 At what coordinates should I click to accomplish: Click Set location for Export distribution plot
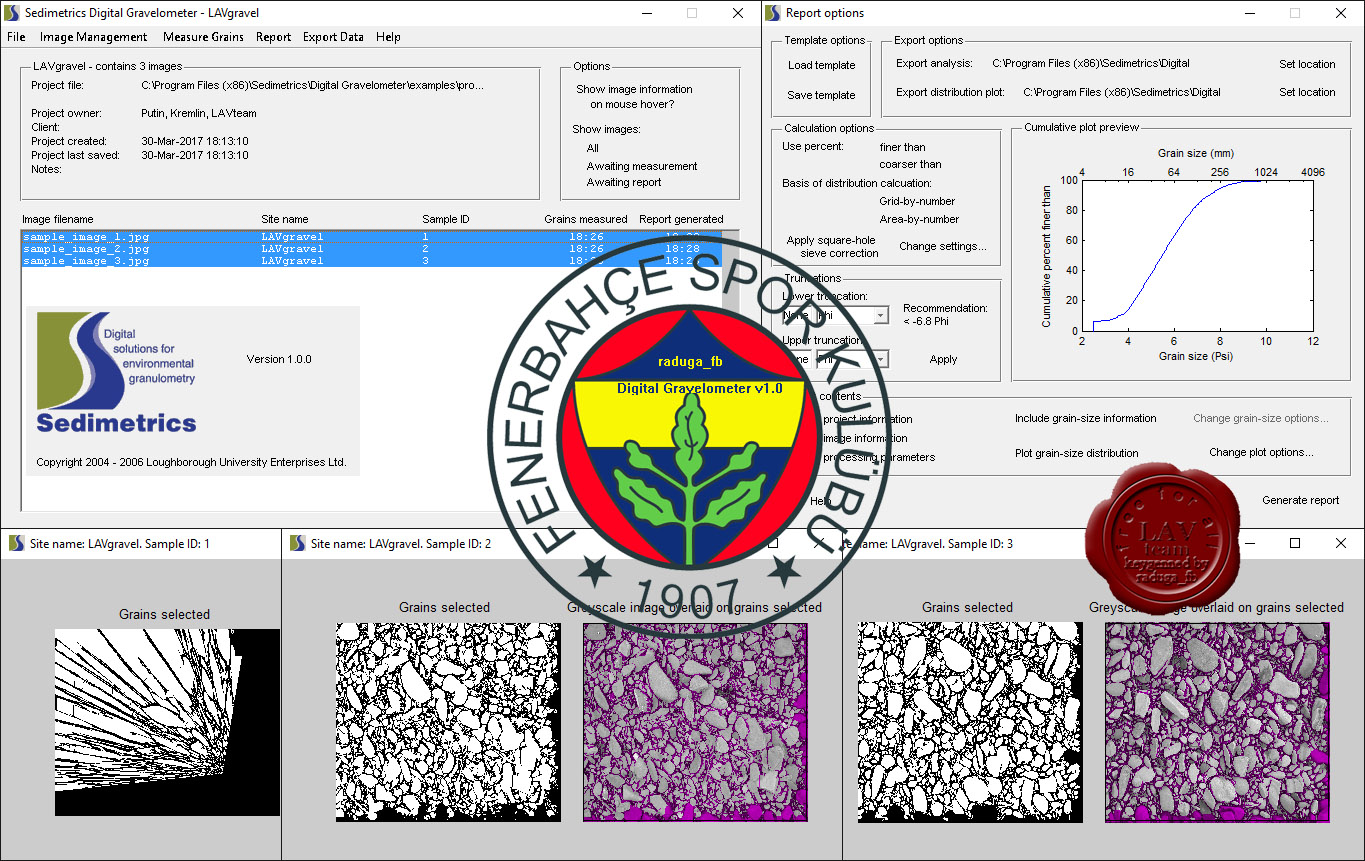[1307, 92]
